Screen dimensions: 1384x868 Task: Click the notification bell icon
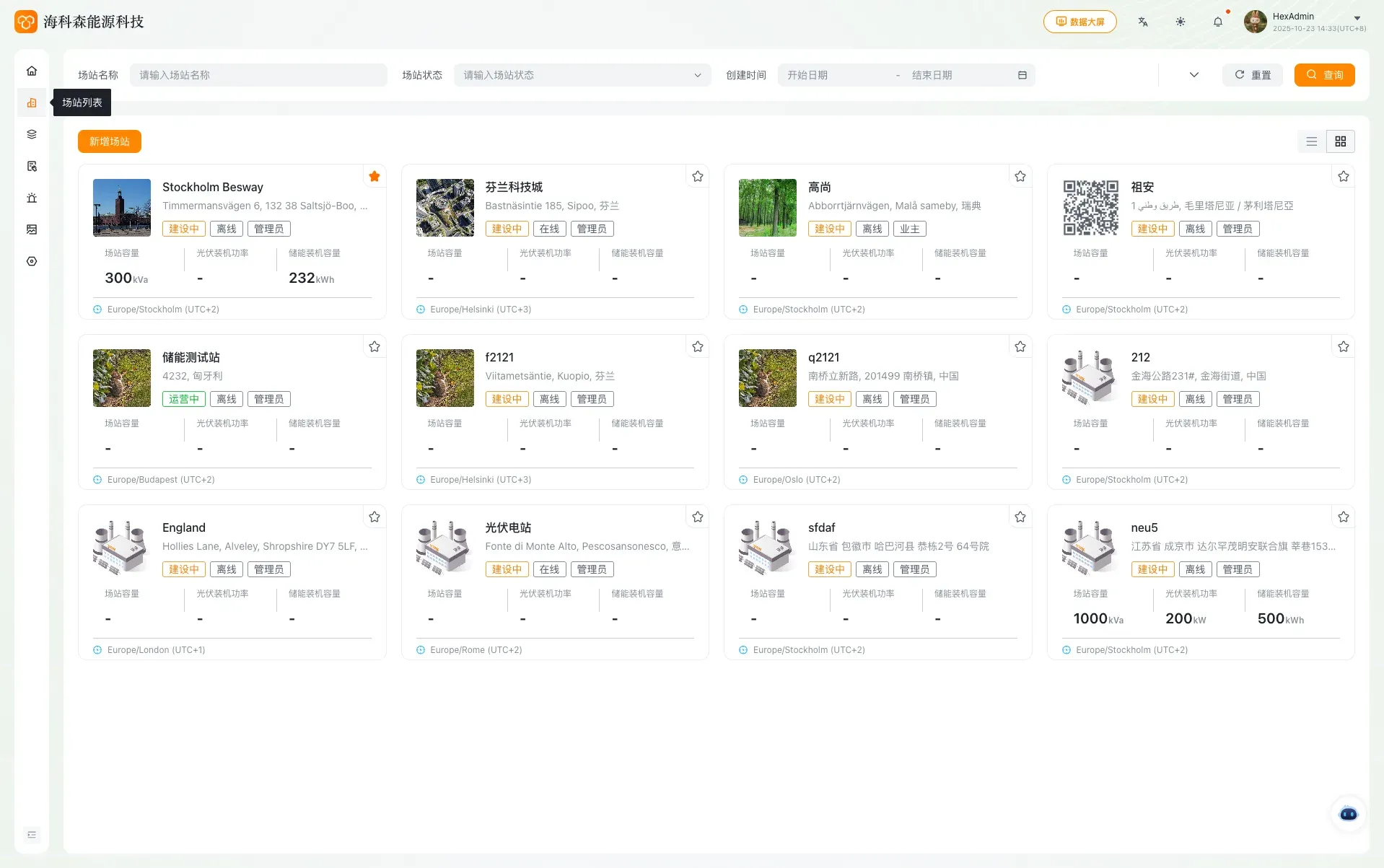click(1218, 22)
